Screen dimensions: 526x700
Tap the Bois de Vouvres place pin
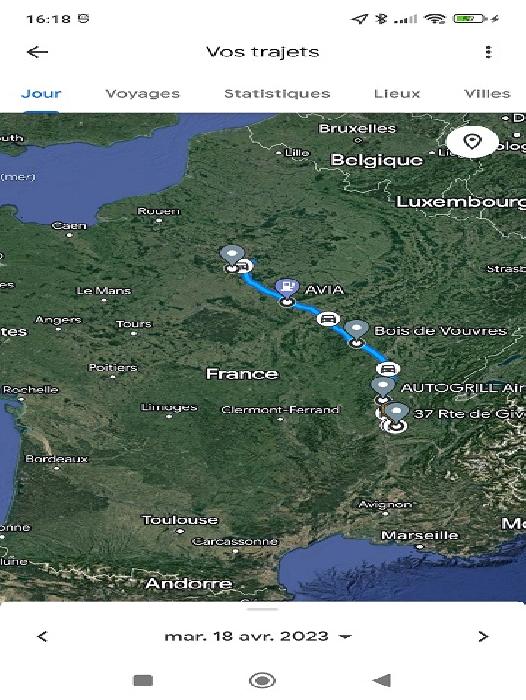tap(356, 330)
